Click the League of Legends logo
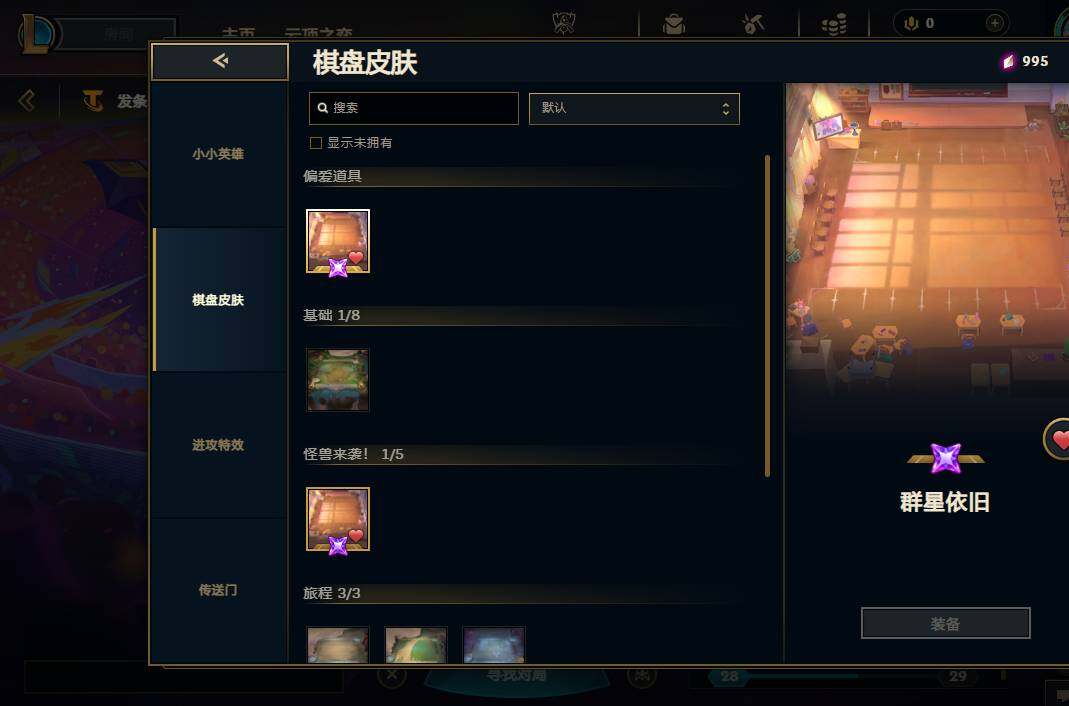 tap(35, 33)
